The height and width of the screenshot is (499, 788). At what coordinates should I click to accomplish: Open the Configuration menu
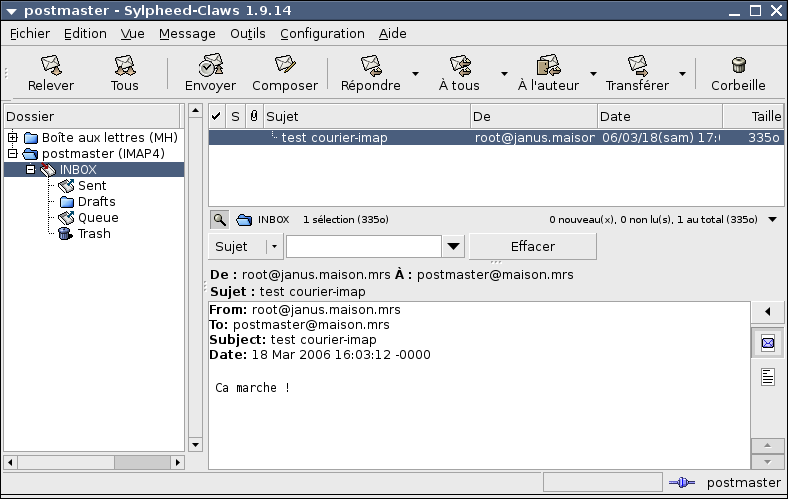point(322,34)
